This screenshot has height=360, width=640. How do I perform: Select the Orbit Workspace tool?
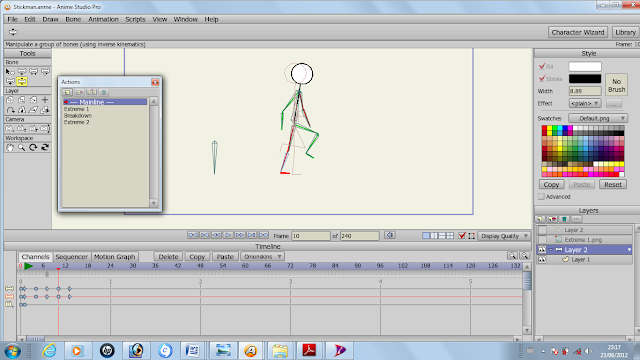(x=45, y=147)
